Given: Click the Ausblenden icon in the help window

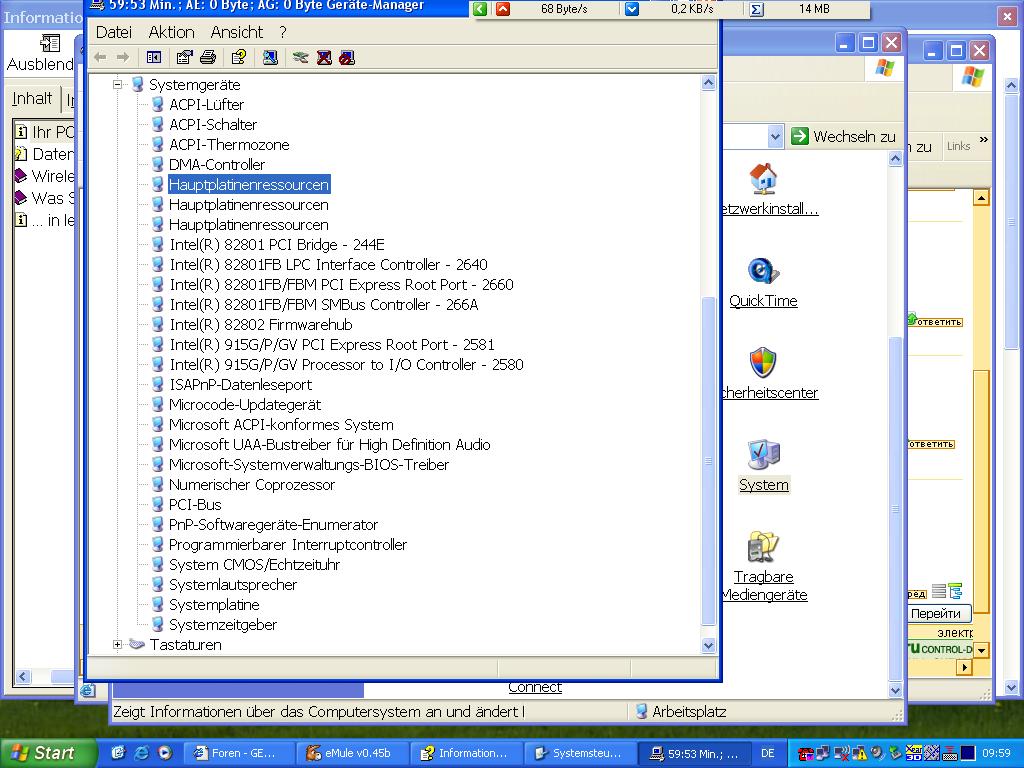Looking at the screenshot, I should click(50, 44).
